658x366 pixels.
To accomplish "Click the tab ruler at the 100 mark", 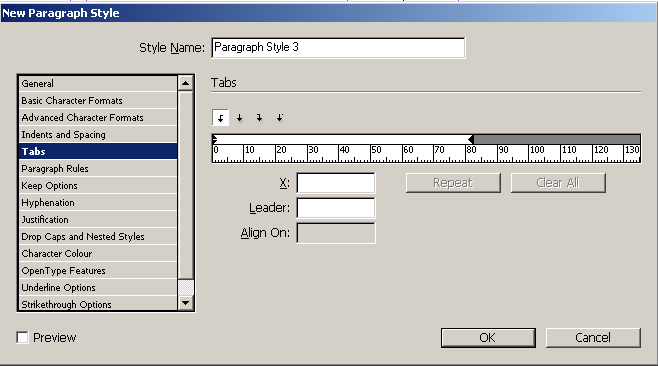I will point(529,154).
